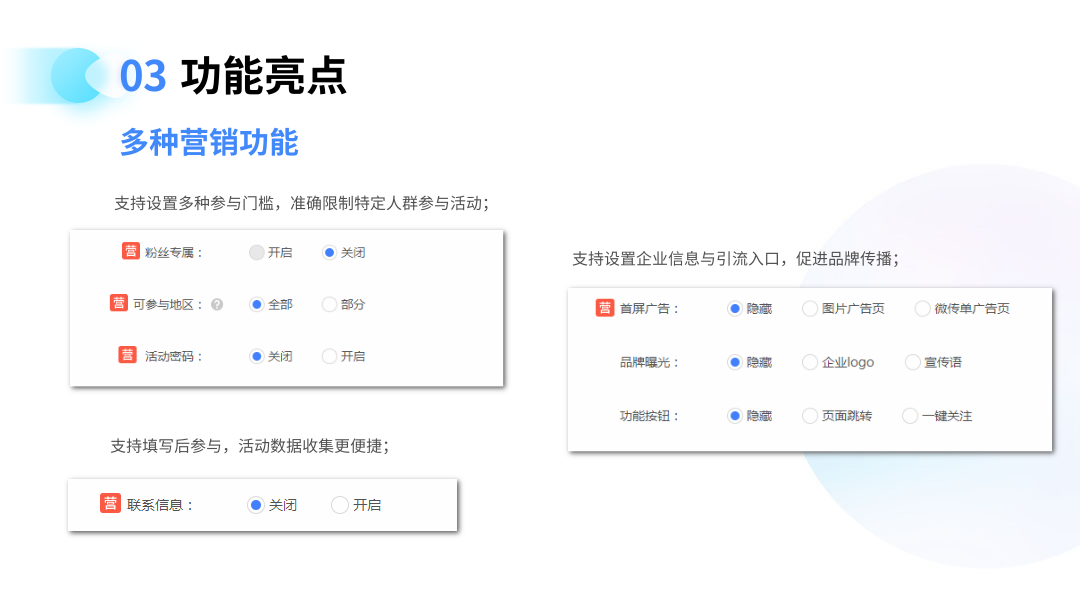Click the 粉丝专属 label
This screenshot has height=607, width=1080.
coord(173,253)
